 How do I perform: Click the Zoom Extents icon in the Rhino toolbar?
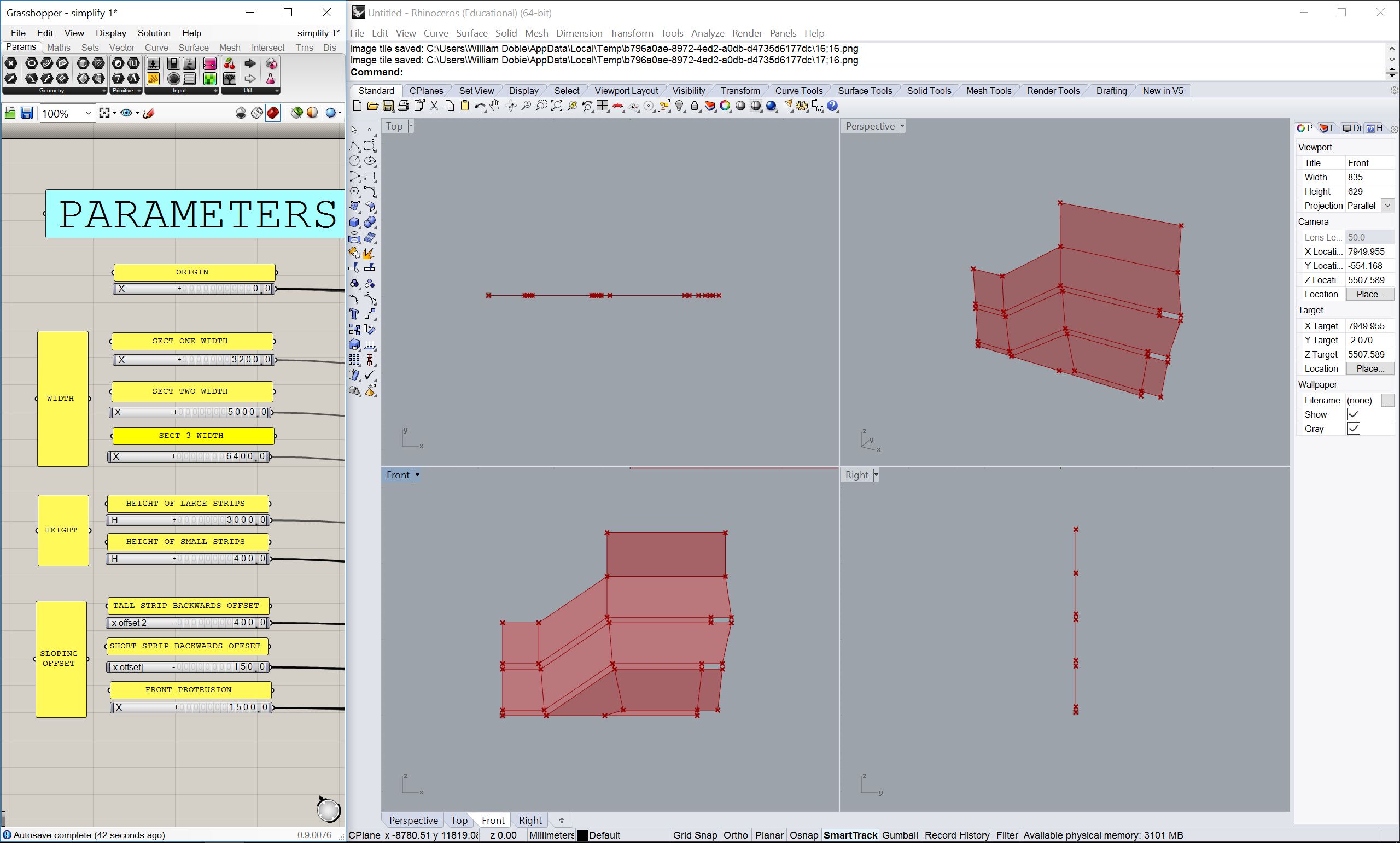557,106
